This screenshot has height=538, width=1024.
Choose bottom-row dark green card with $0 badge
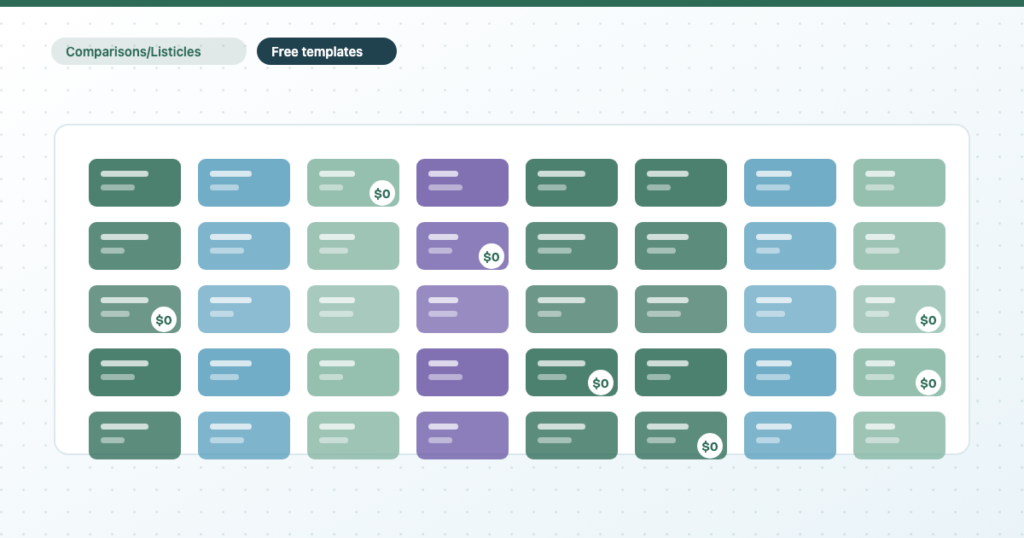680,435
